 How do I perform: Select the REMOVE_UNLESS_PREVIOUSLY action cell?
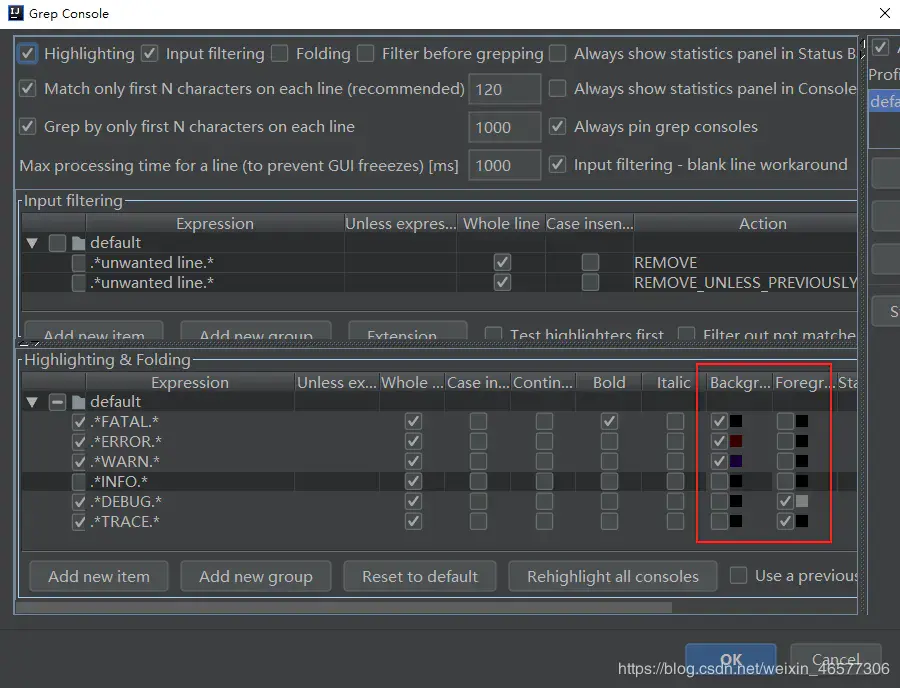pyautogui.click(x=745, y=282)
